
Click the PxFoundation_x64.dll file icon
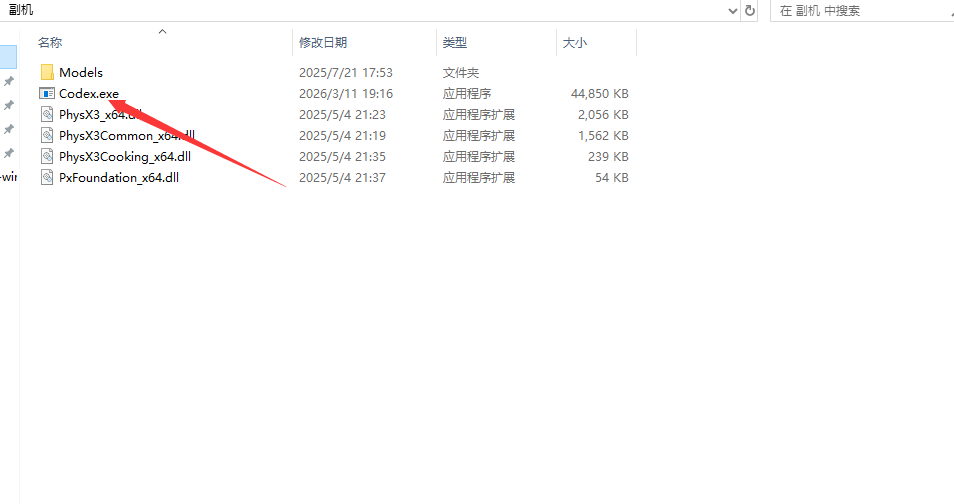point(47,177)
